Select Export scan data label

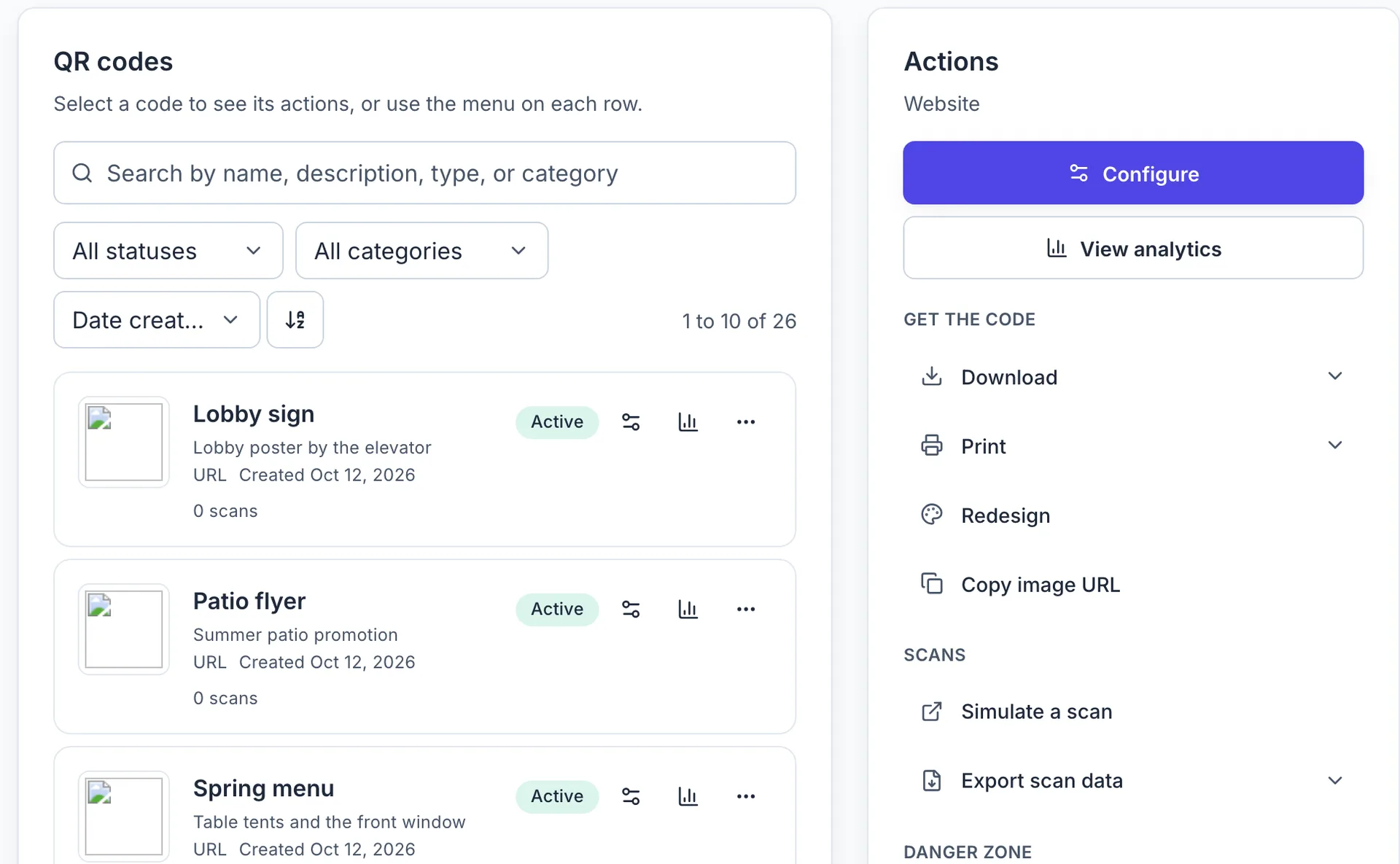click(1042, 781)
